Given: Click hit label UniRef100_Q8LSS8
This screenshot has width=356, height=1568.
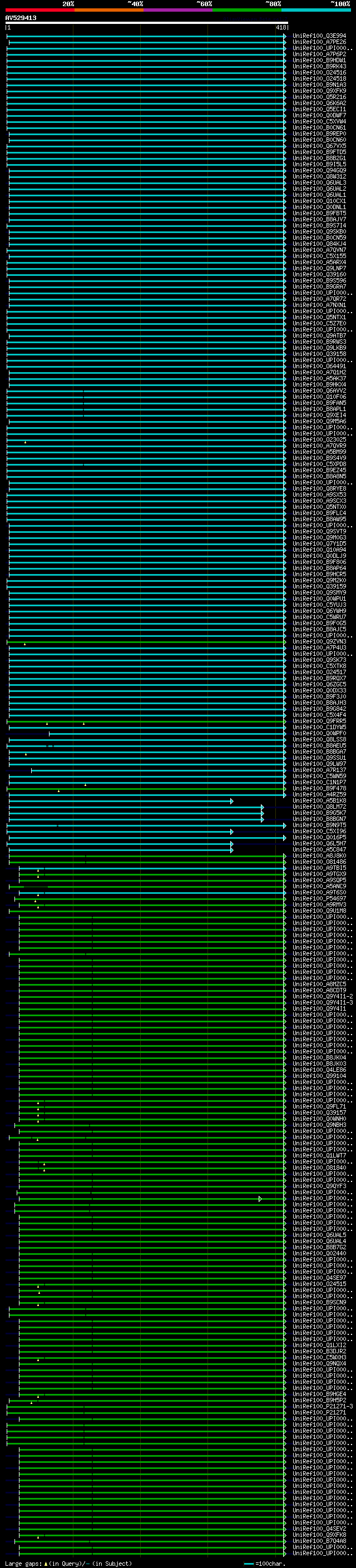Looking at the screenshot, I should 319,740.
